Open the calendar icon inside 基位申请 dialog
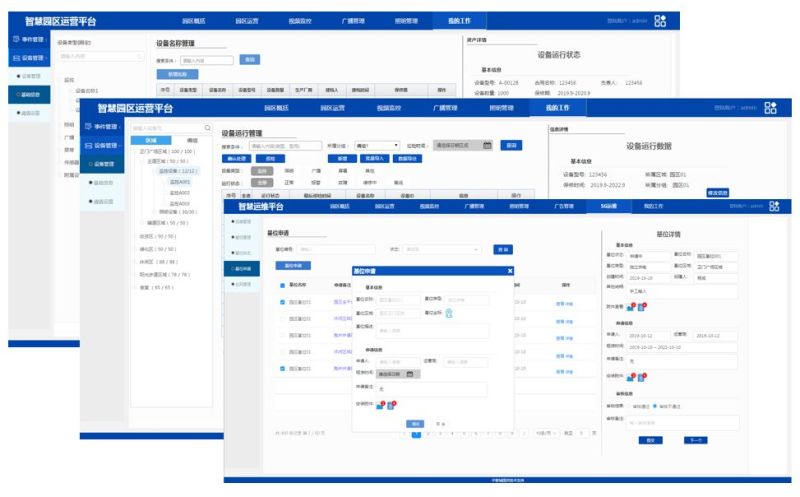 pyautogui.click(x=410, y=374)
